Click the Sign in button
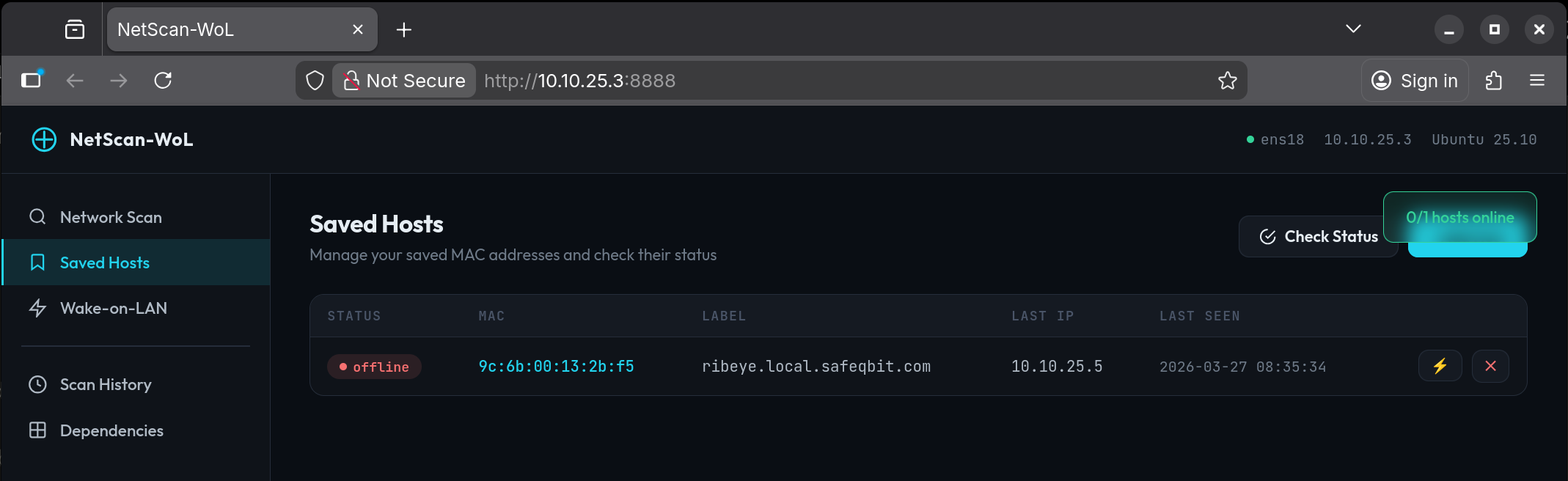This screenshot has height=481, width=1568. [x=1415, y=81]
